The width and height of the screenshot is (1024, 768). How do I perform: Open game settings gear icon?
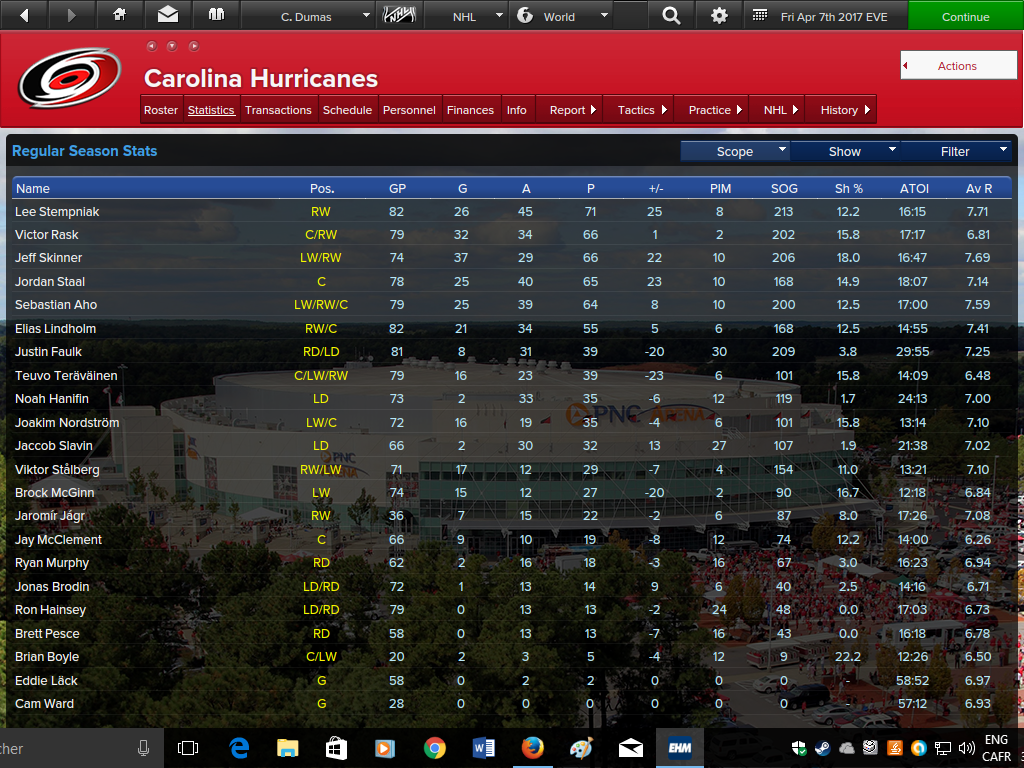tap(719, 15)
